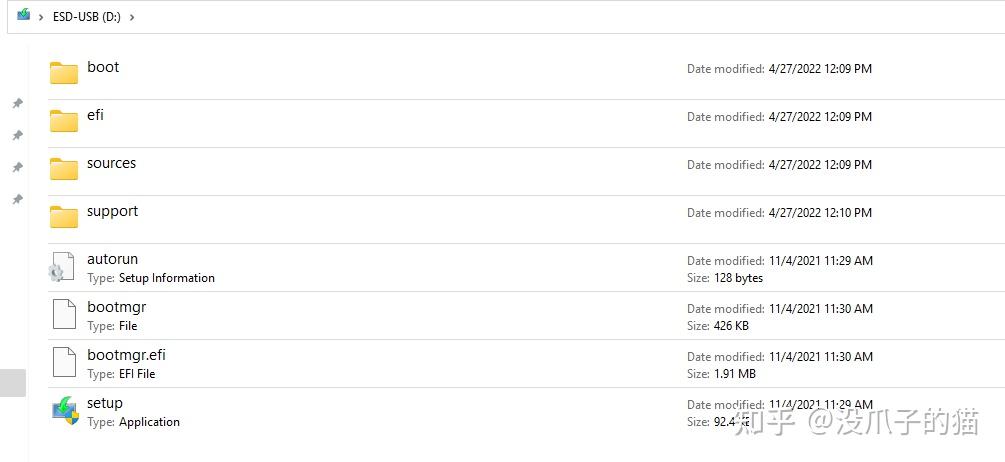
Task: Click the bootmgr blank file icon
Action: (64, 314)
